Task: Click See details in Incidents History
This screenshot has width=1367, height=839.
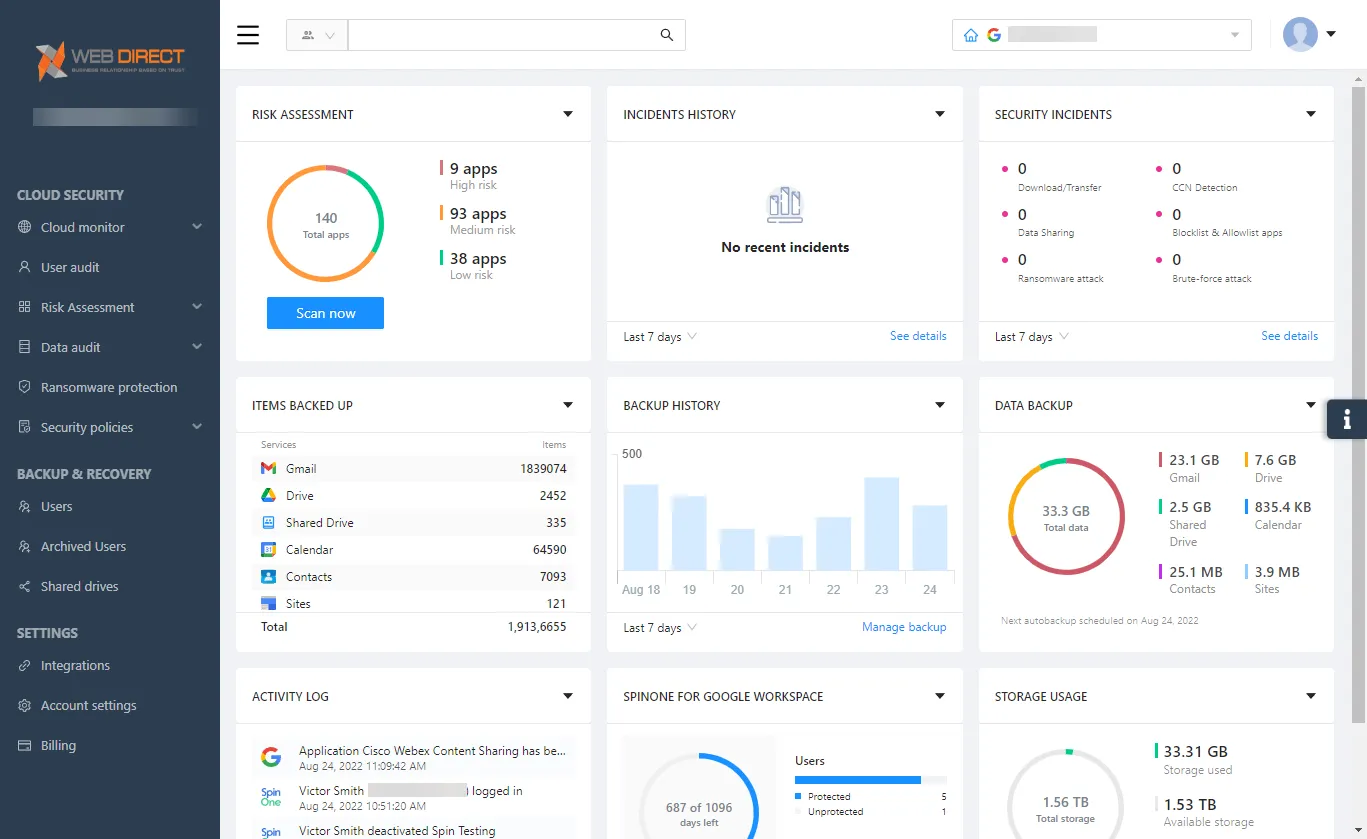Action: coord(918,336)
